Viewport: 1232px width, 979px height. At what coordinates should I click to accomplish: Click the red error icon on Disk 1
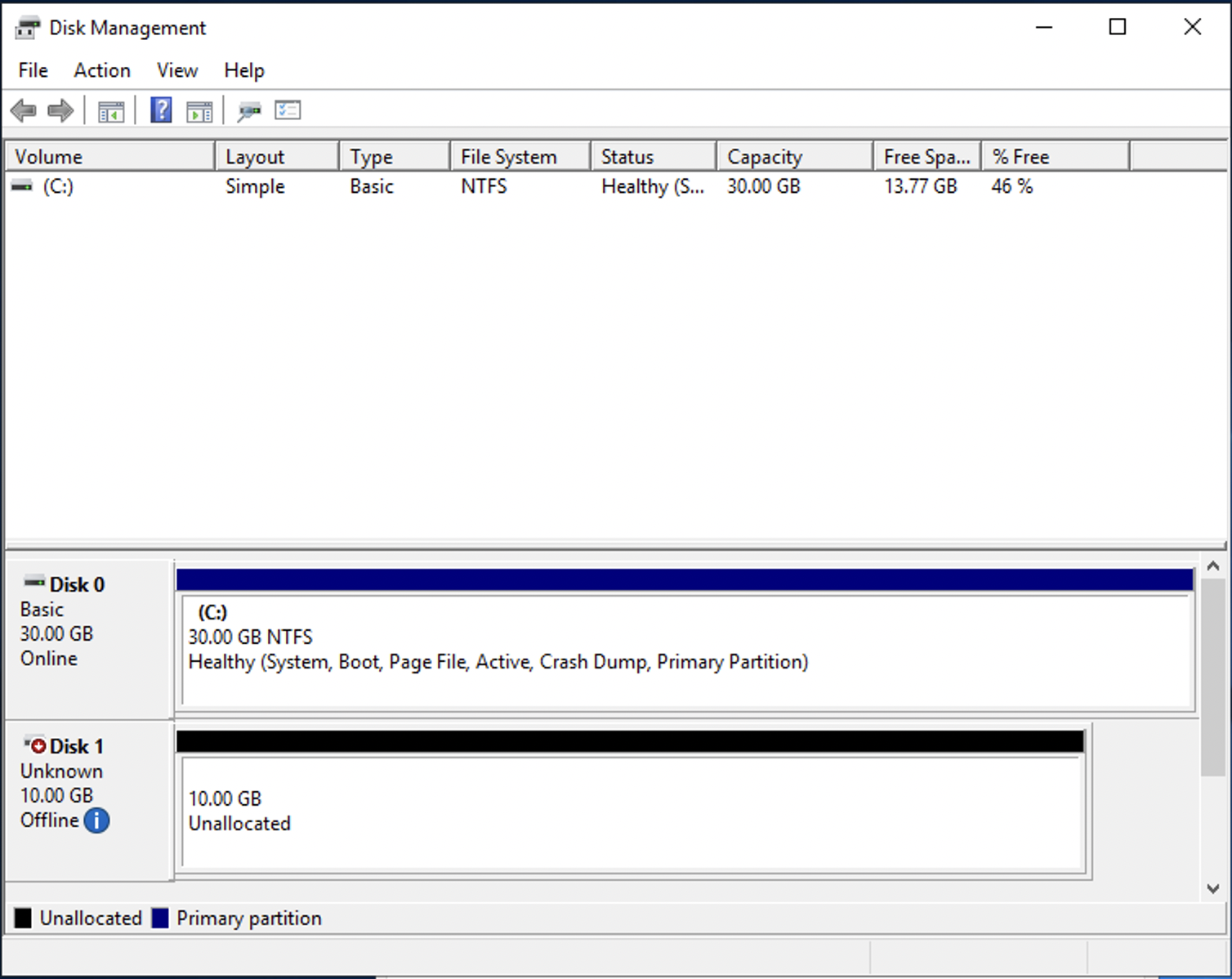click(x=38, y=744)
